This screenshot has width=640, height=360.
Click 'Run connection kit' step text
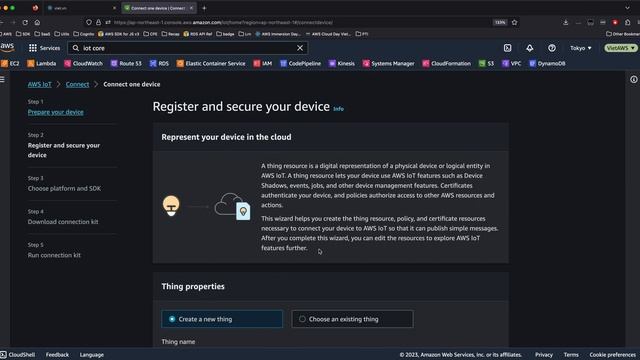(54, 256)
